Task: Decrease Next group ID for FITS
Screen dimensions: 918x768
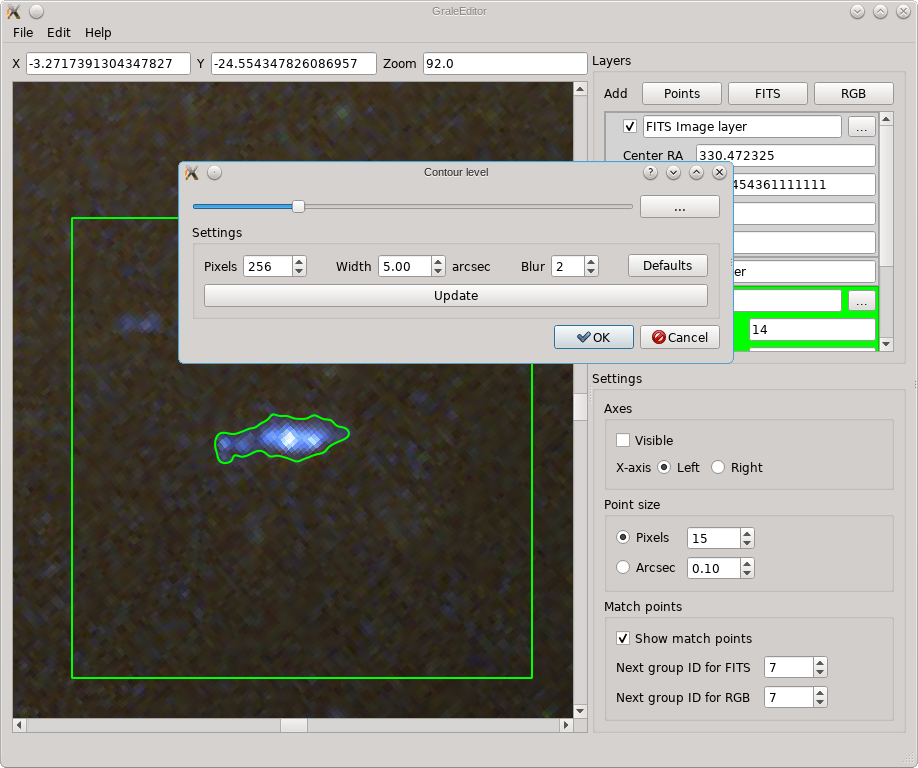Action: tap(820, 672)
